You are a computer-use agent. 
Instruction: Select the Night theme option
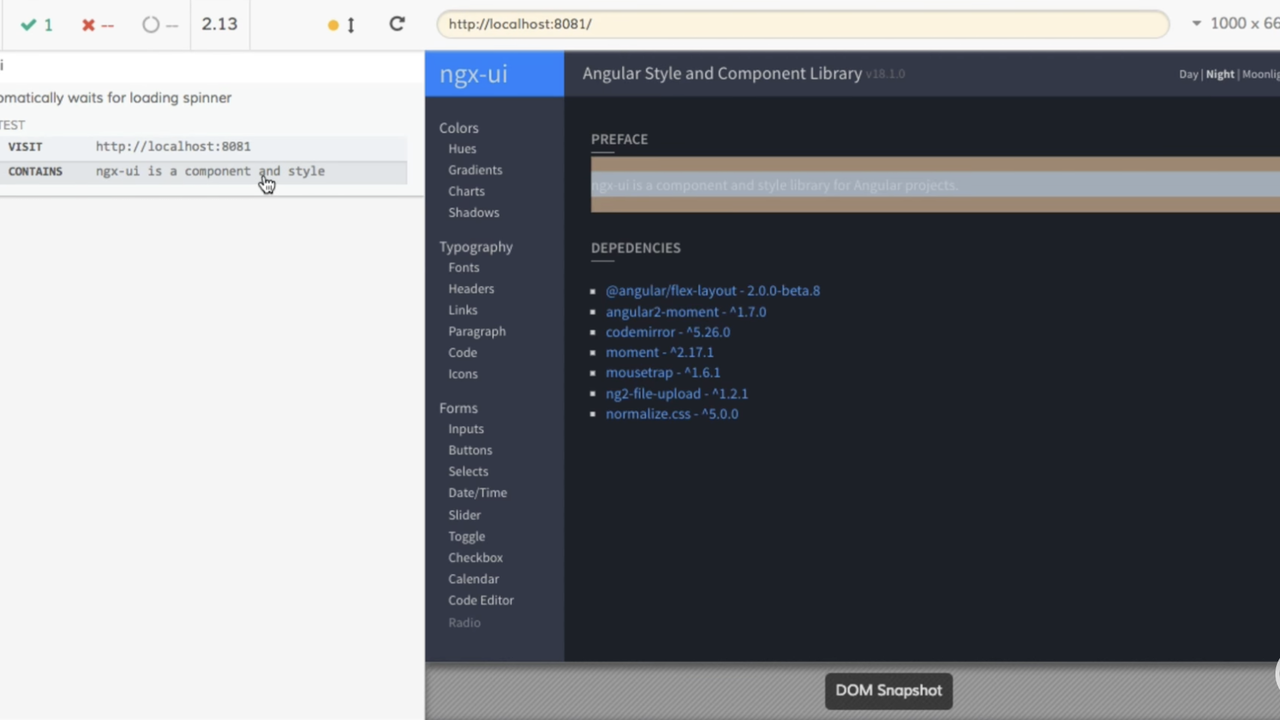tap(1219, 74)
